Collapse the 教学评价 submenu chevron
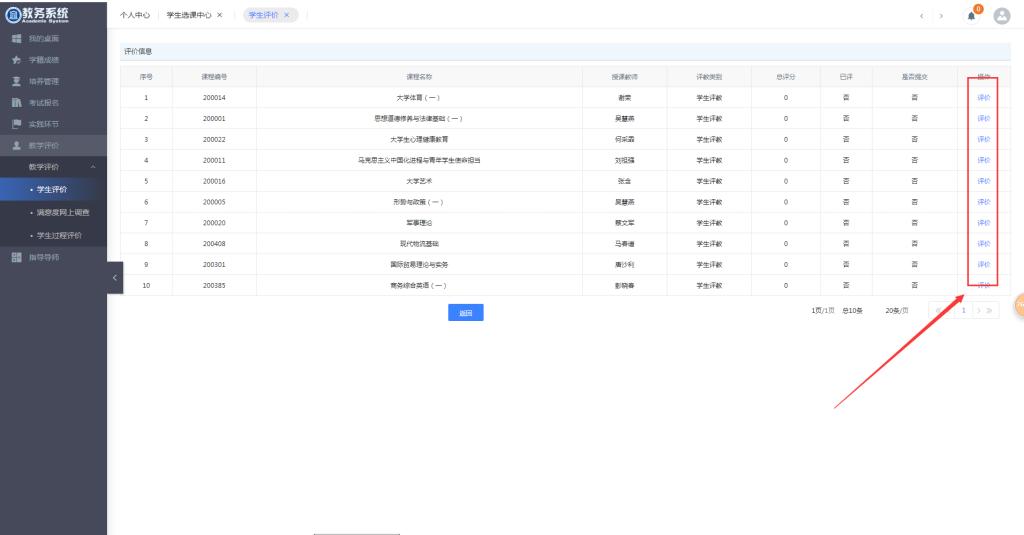Screen dimensions: 1024x535 point(93,166)
